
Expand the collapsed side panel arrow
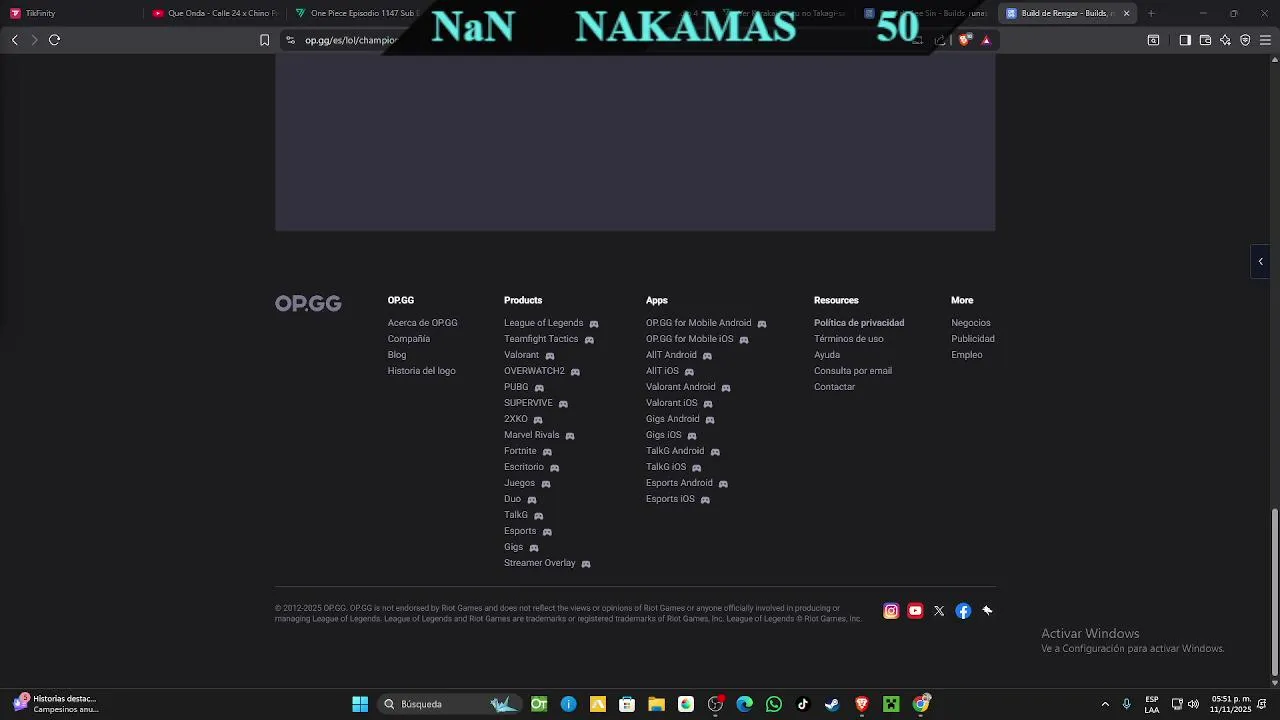(x=1261, y=261)
